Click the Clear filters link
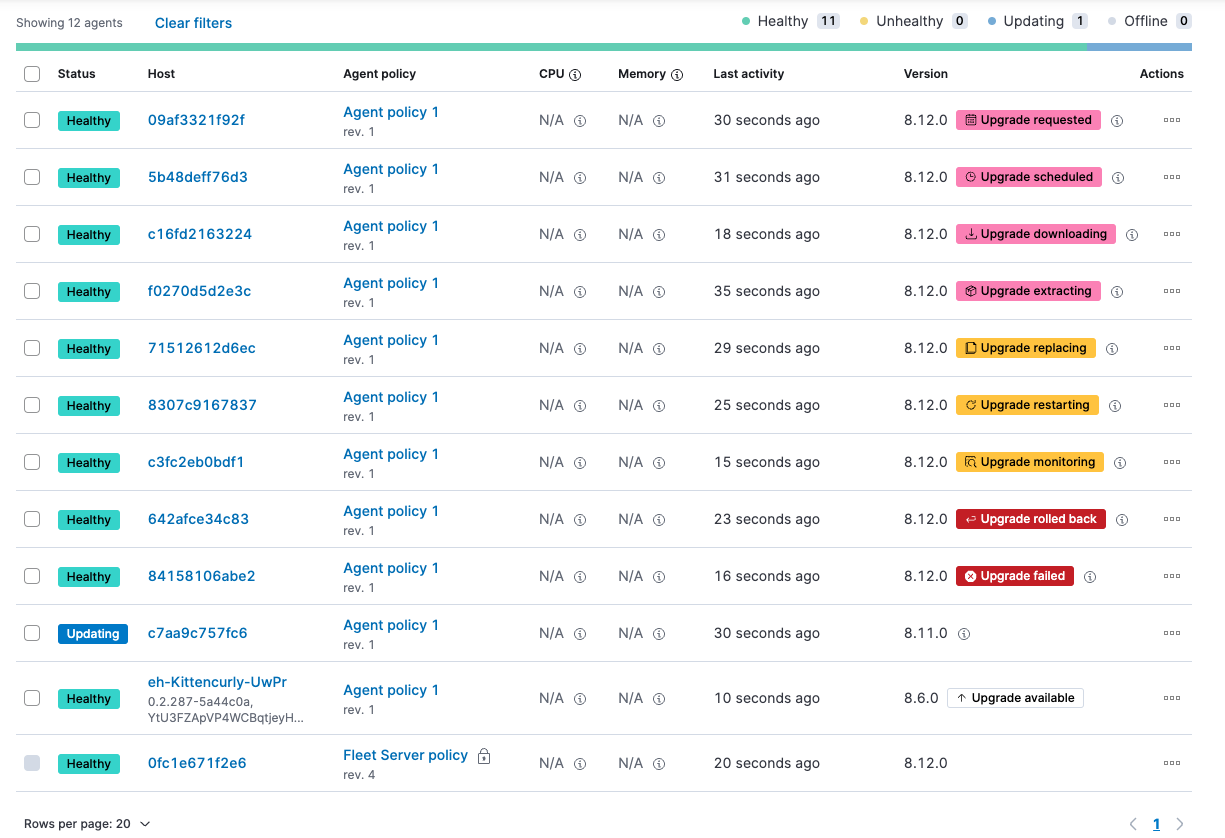1225x838 pixels. click(193, 23)
